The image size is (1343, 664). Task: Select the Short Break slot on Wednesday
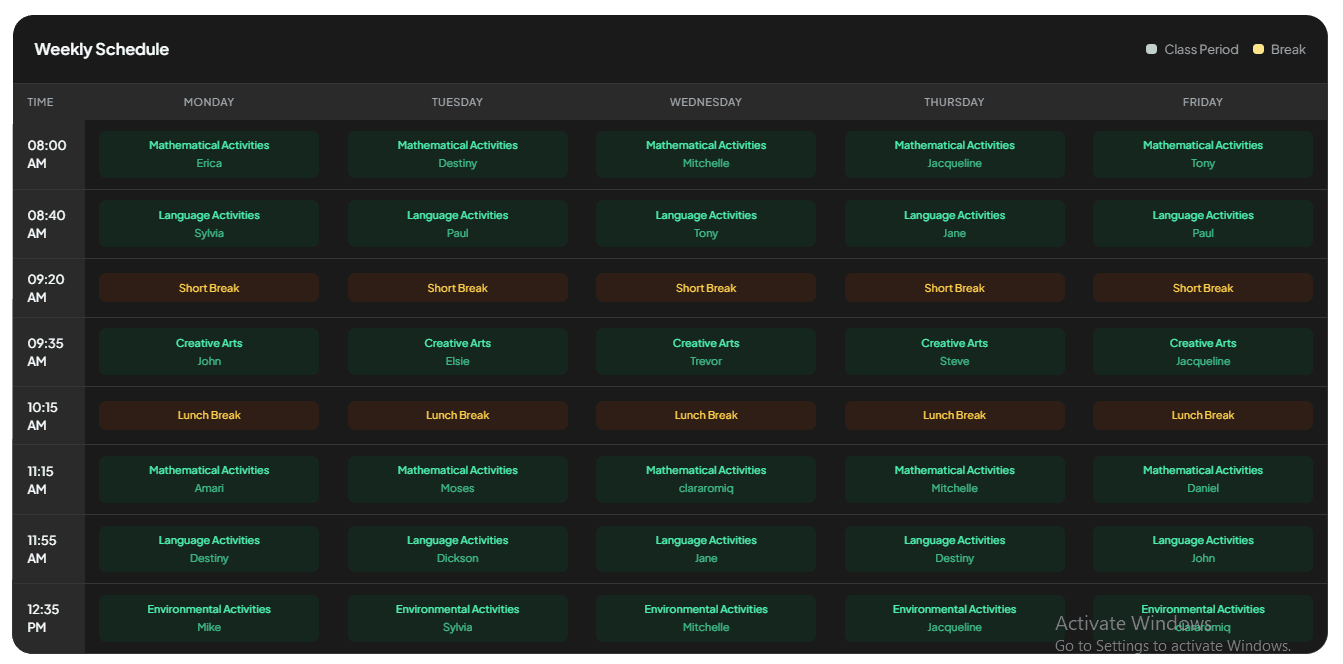705,287
